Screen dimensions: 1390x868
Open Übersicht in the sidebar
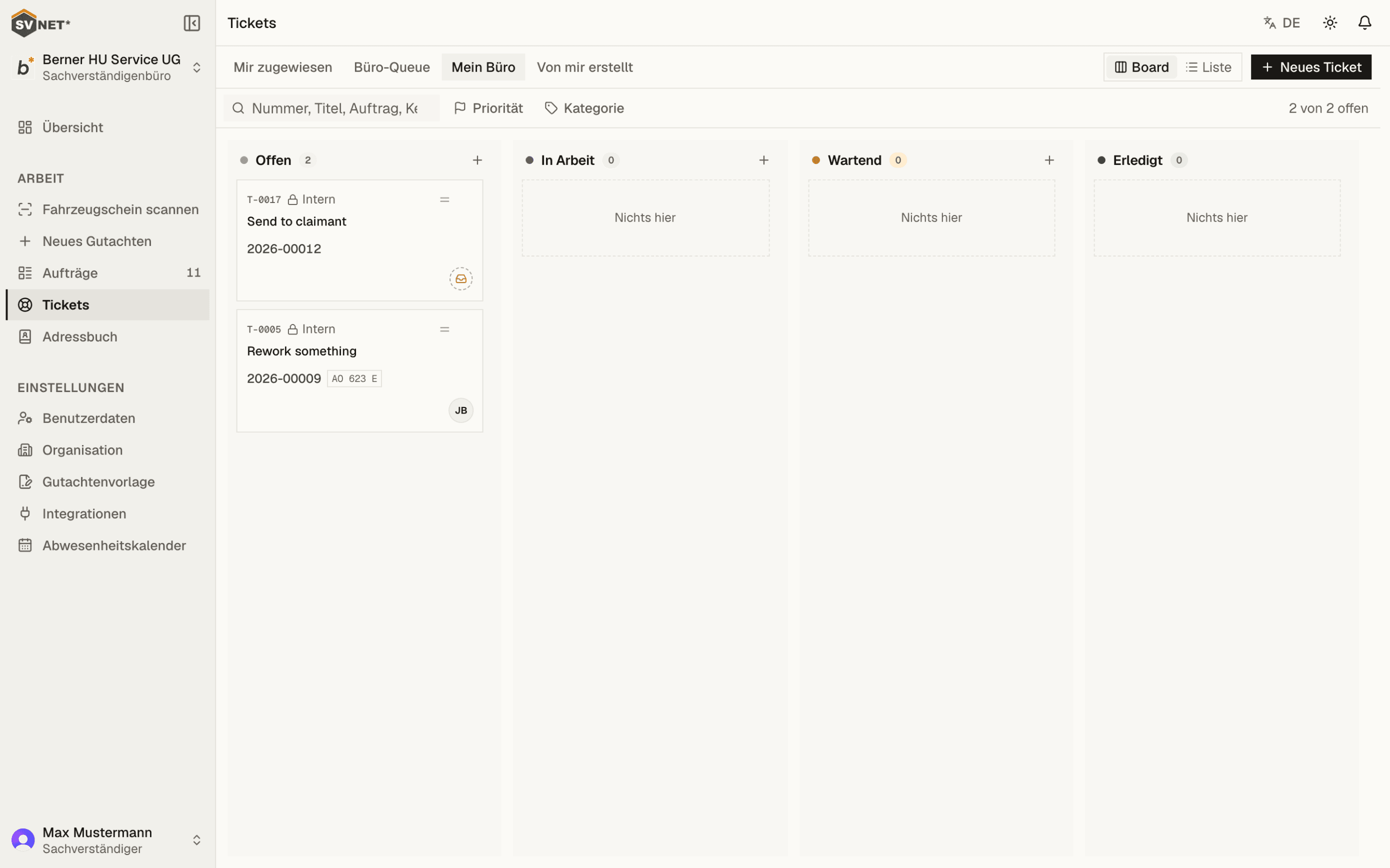108,127
